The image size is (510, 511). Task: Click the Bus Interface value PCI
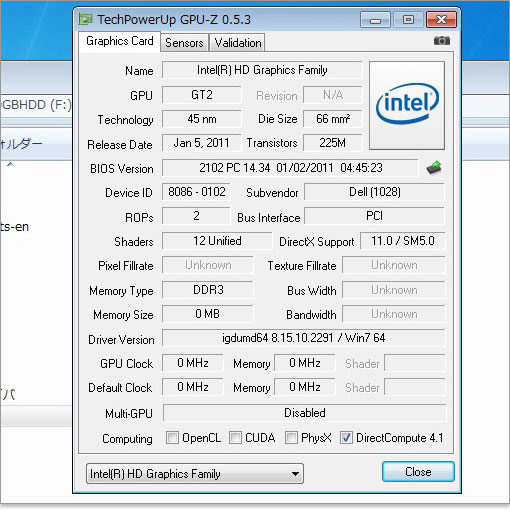click(375, 216)
